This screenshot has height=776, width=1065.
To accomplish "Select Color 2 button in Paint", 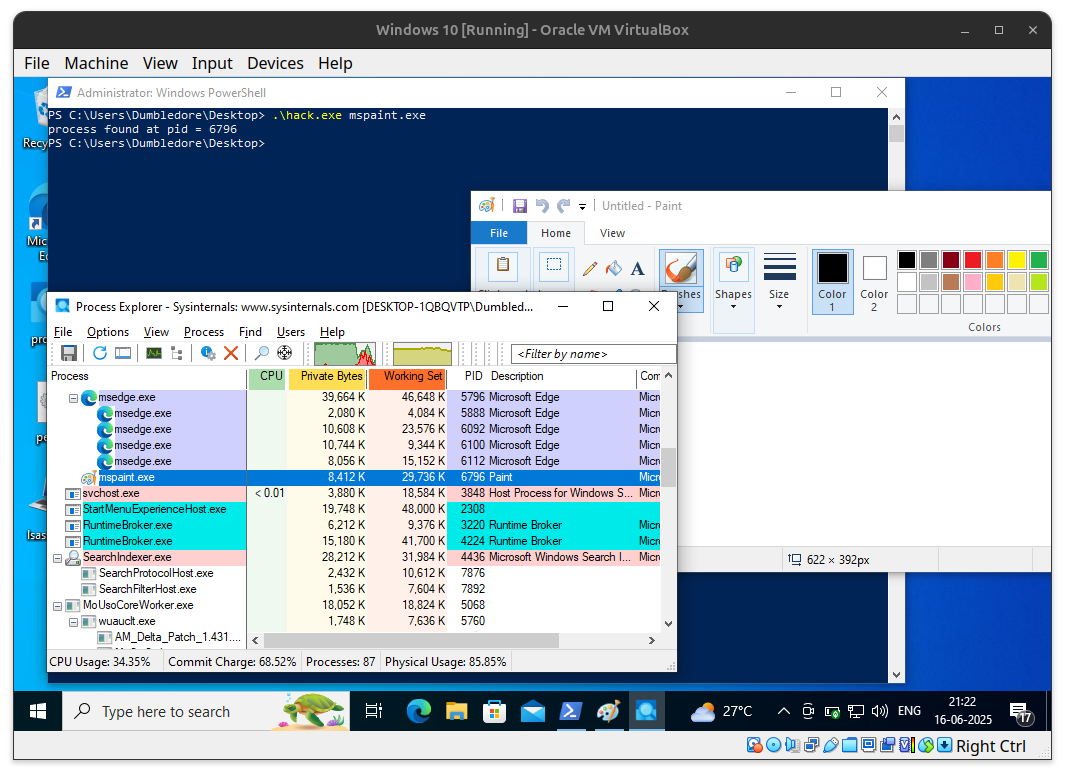I will [x=874, y=283].
